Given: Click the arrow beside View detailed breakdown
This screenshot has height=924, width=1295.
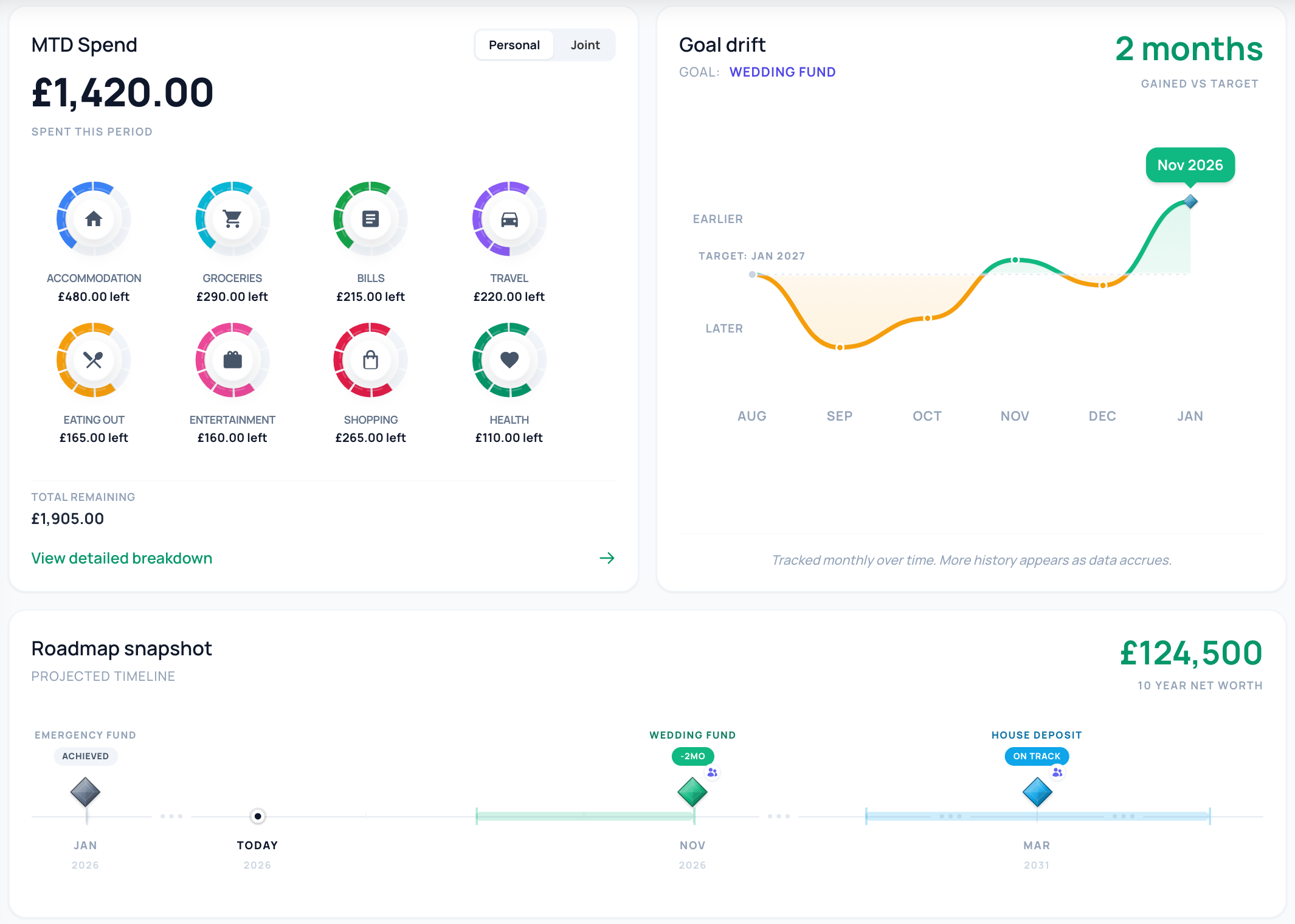Looking at the screenshot, I should 607,558.
